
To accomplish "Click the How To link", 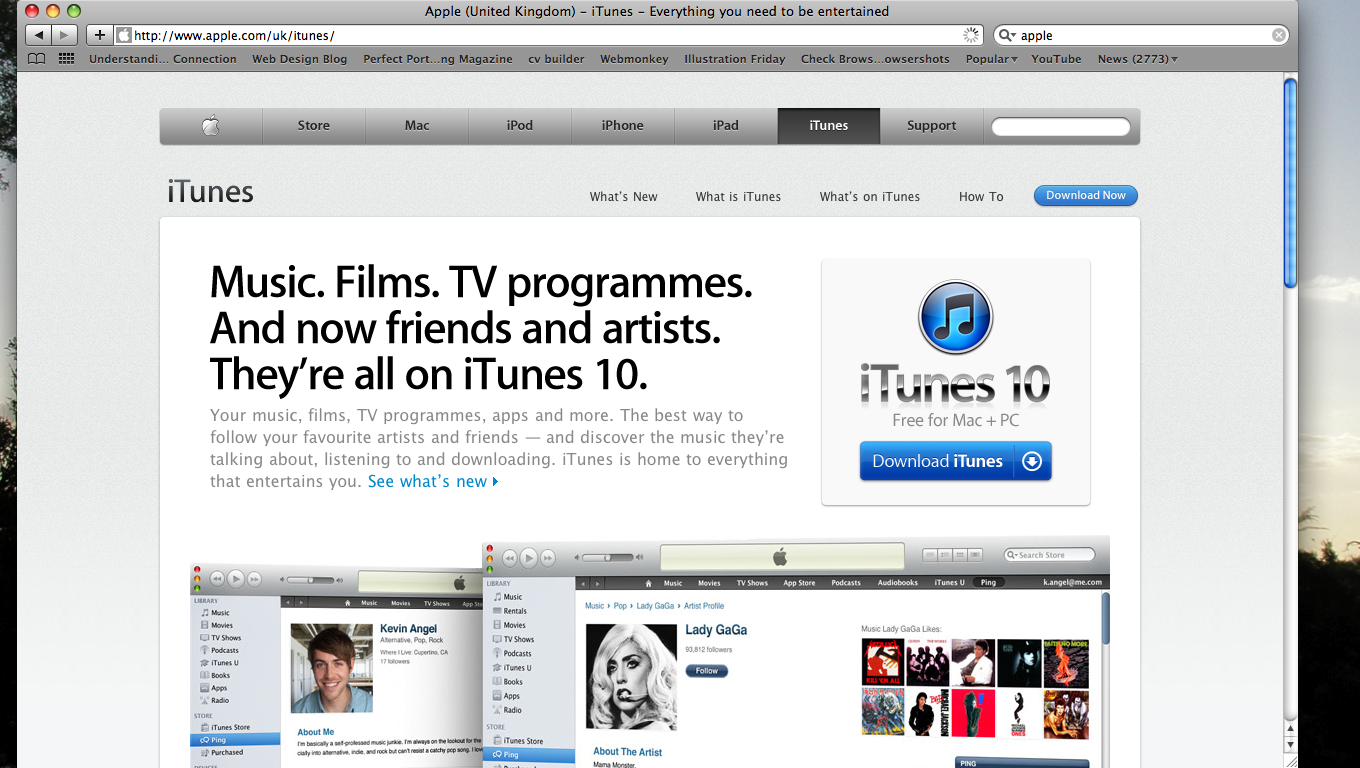I will click(981, 197).
